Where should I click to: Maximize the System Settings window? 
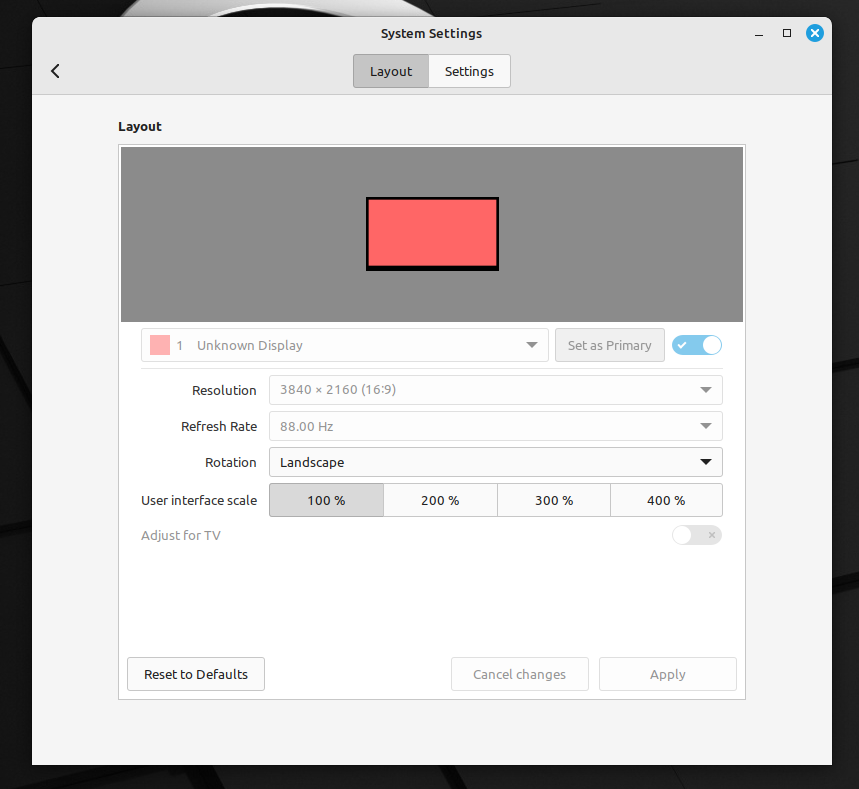[787, 33]
